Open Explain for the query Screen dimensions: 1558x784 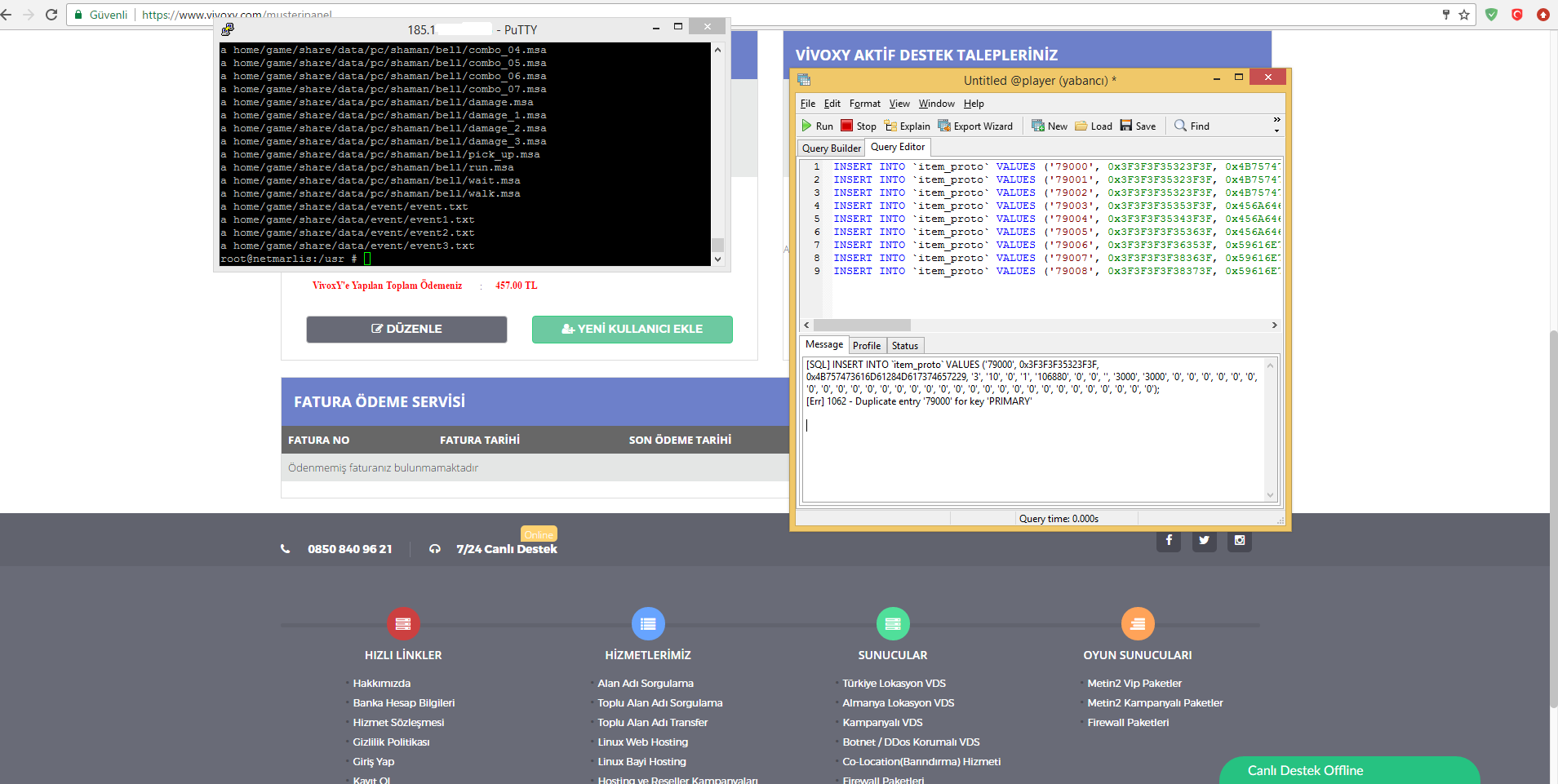click(908, 126)
